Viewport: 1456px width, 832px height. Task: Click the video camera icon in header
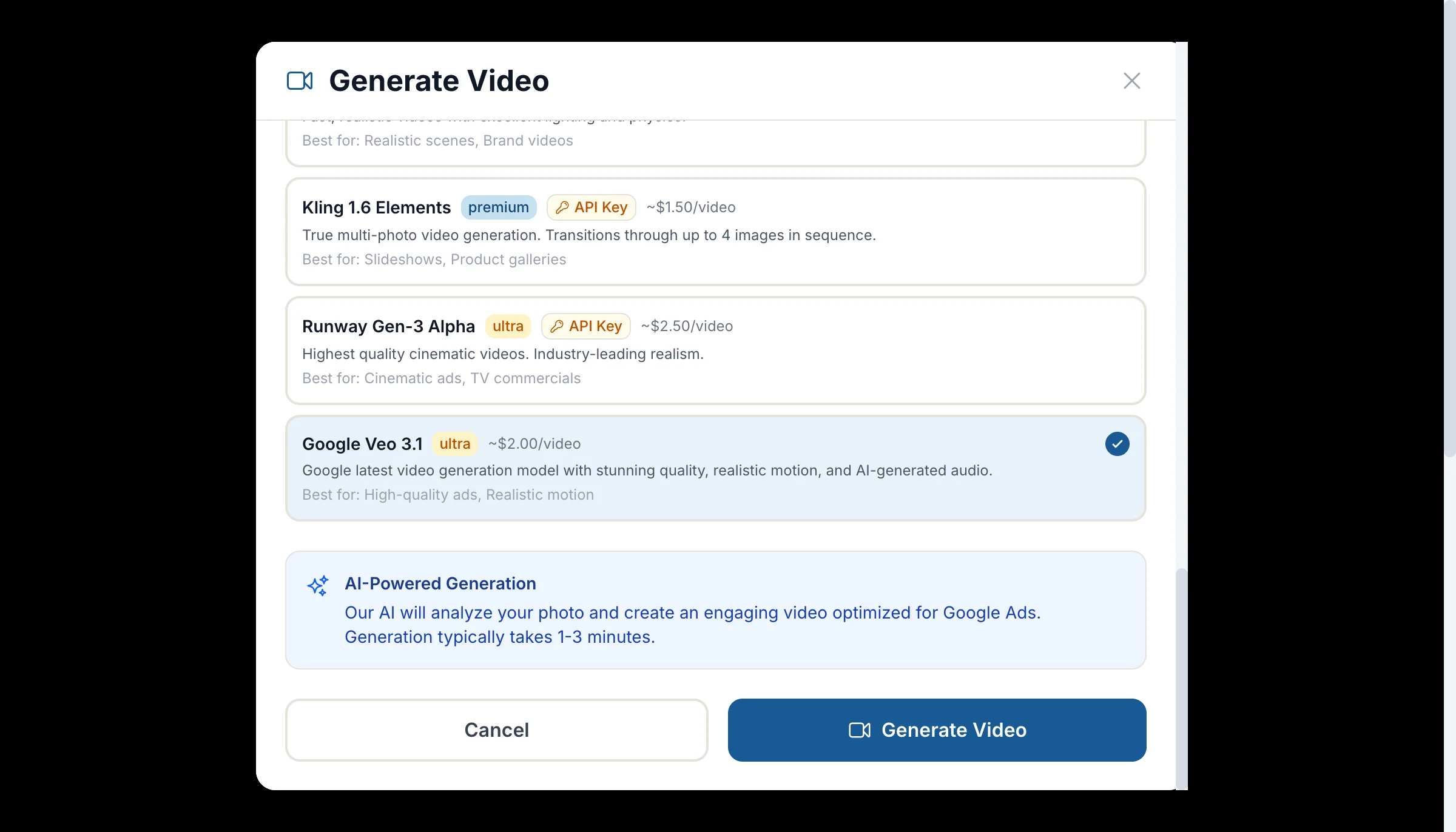point(300,81)
